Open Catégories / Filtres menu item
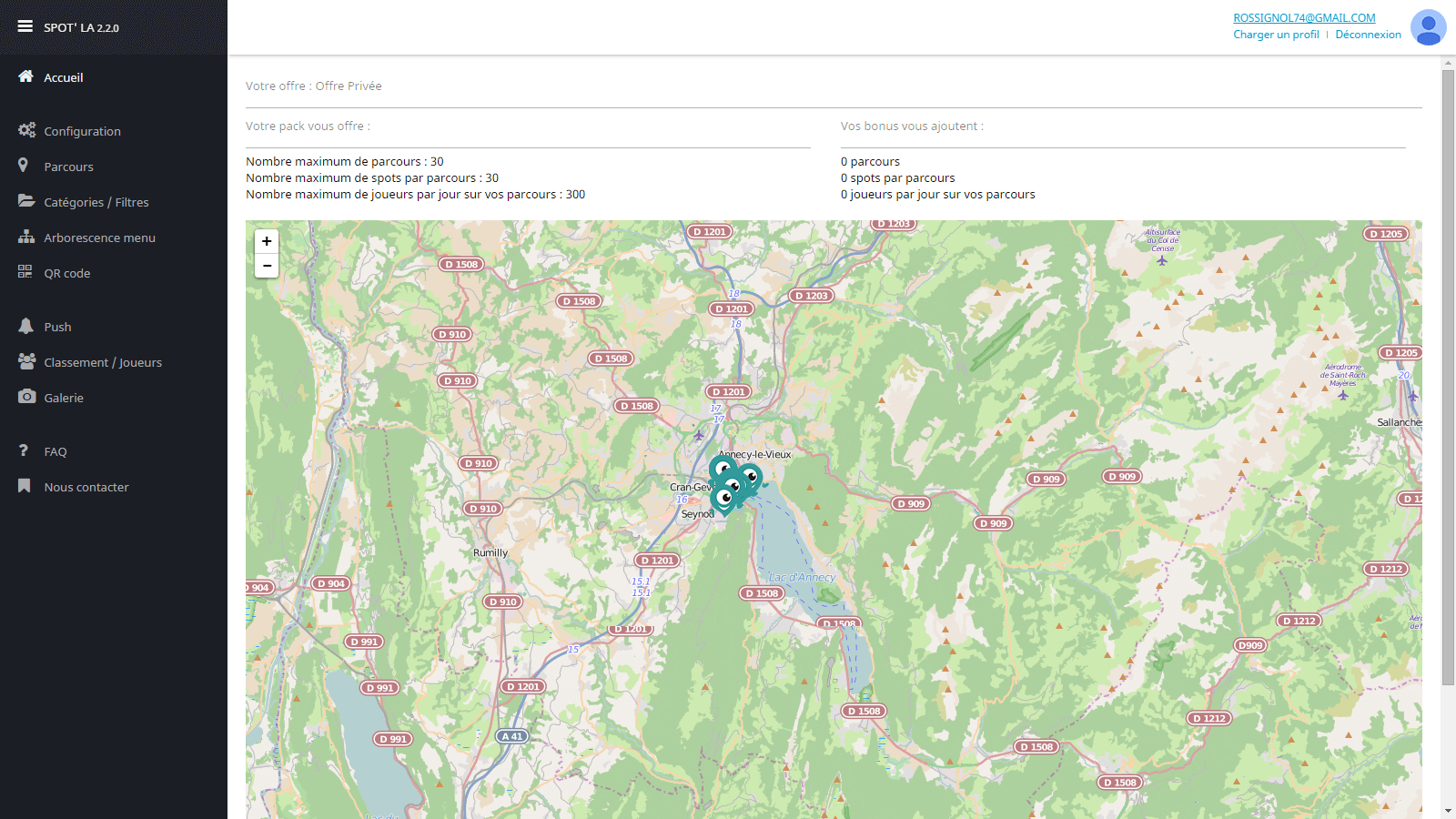Screen dimensions: 1456x819 pyautogui.click(x=96, y=202)
